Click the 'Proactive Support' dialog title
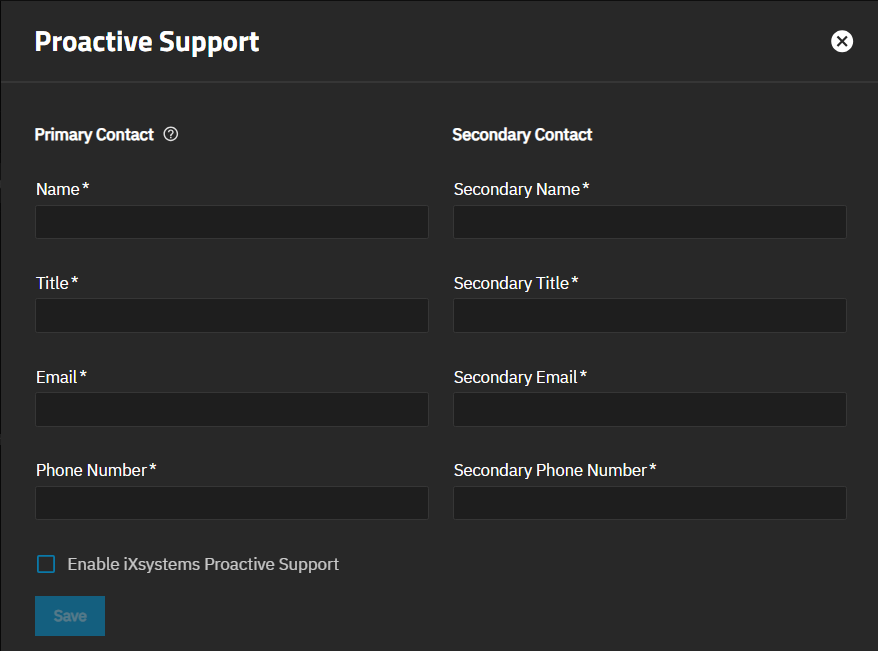 (147, 42)
